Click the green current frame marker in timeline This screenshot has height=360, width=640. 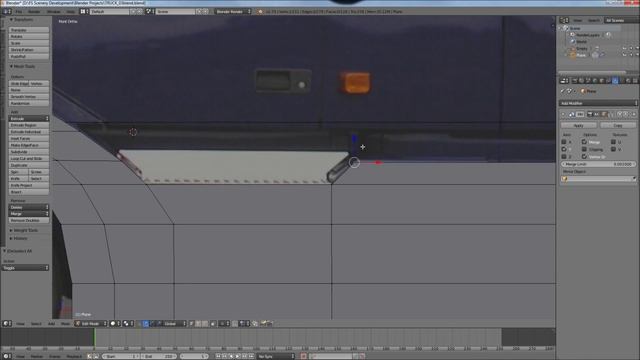(94, 339)
